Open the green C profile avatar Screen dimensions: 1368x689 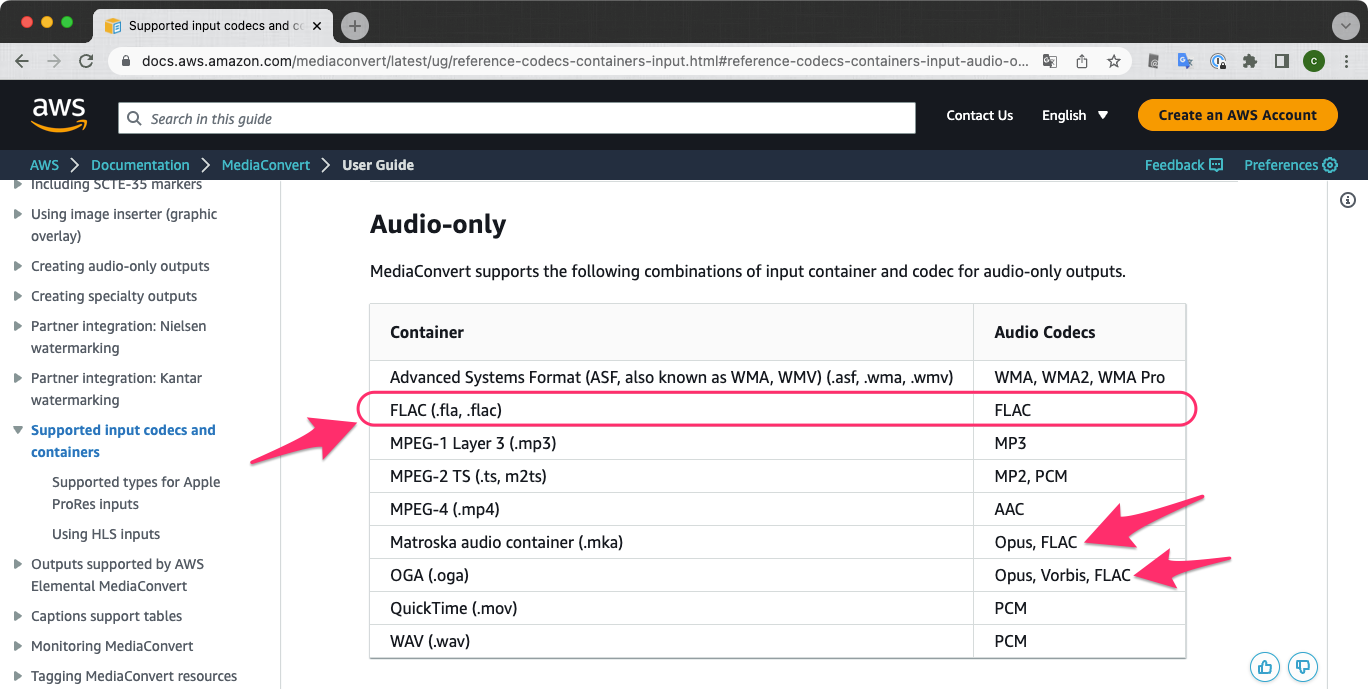point(1313,61)
